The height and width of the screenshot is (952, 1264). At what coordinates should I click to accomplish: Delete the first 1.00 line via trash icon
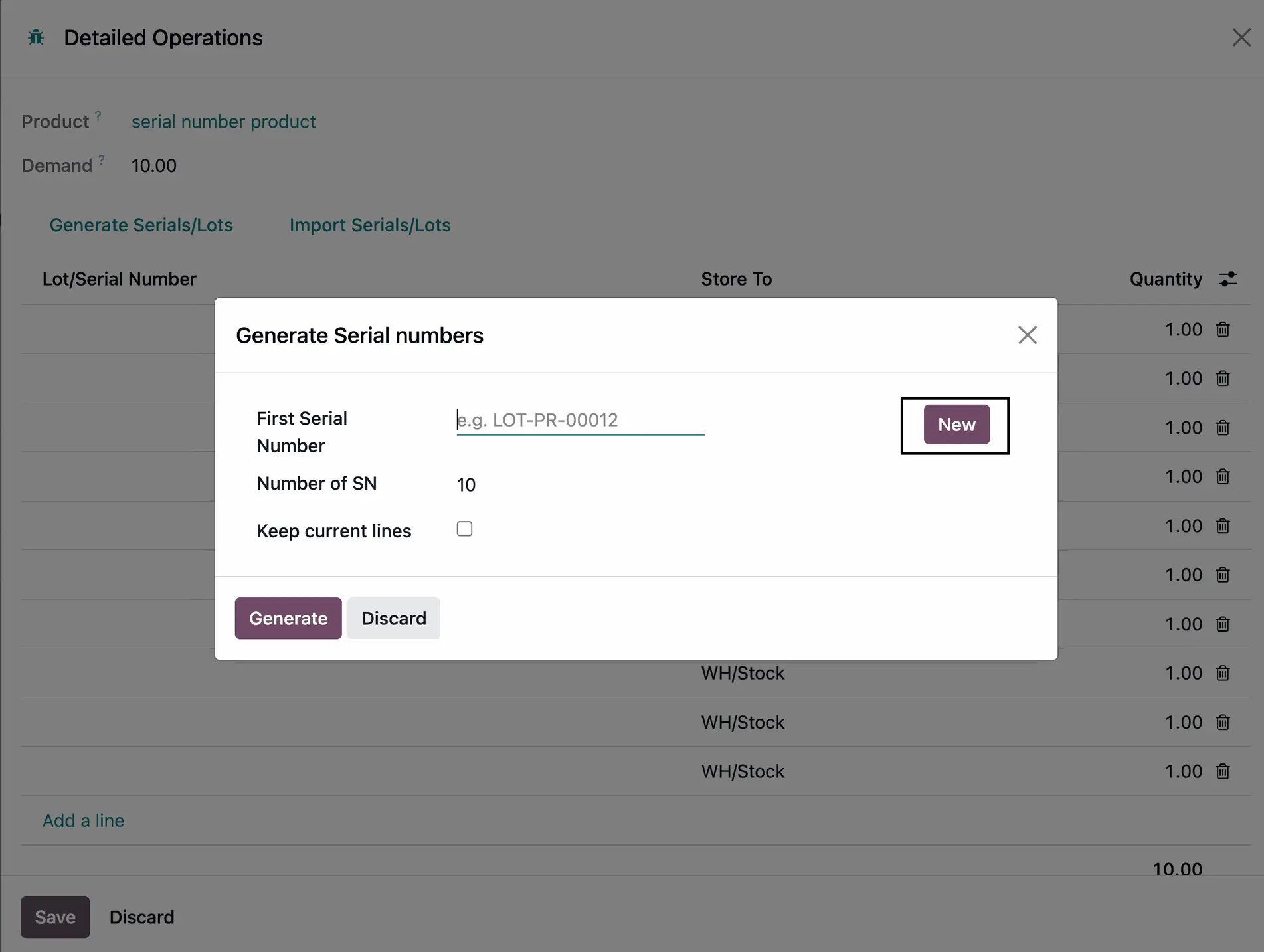[x=1223, y=330]
